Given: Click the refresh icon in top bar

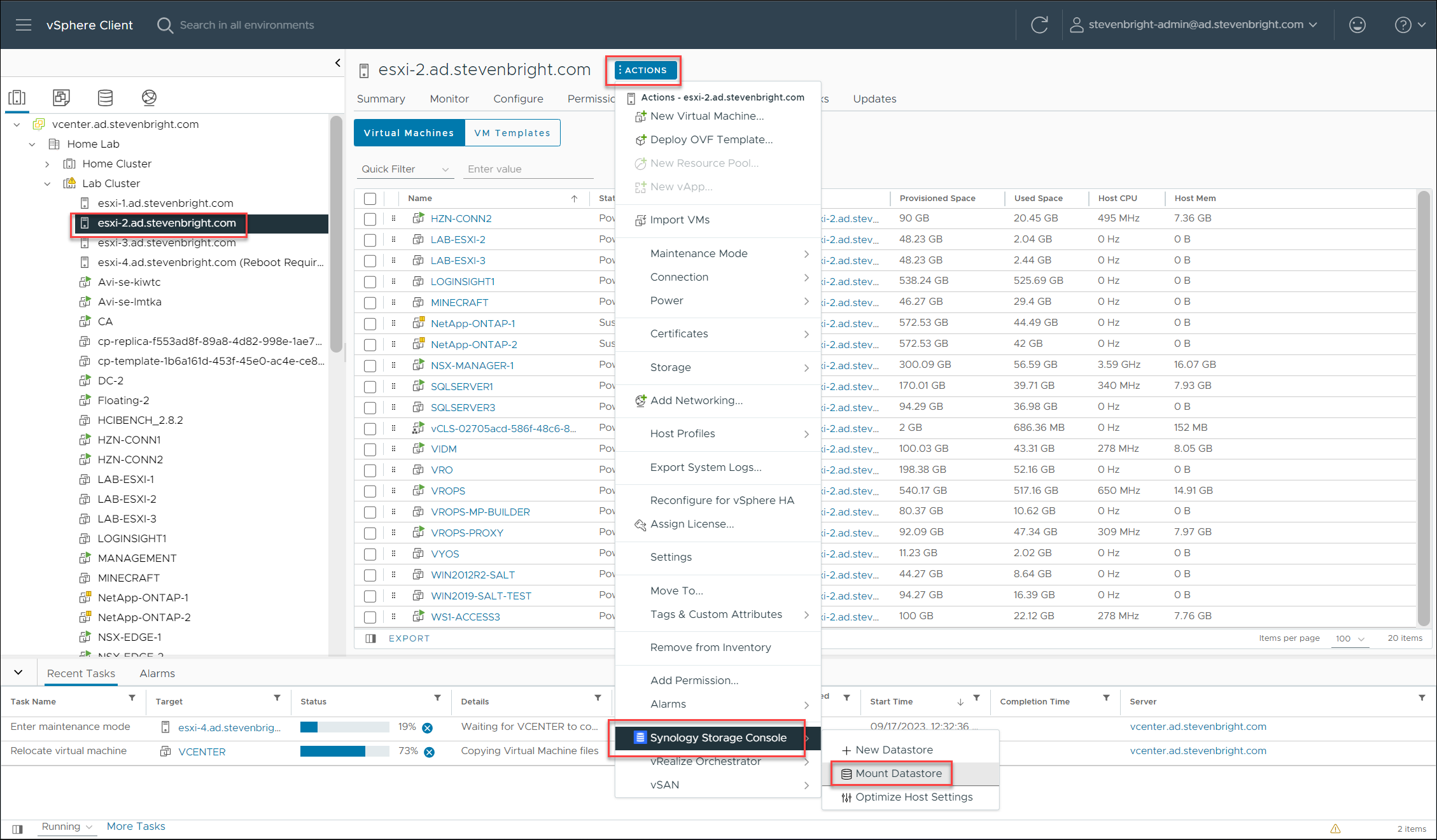Looking at the screenshot, I should pos(1039,25).
